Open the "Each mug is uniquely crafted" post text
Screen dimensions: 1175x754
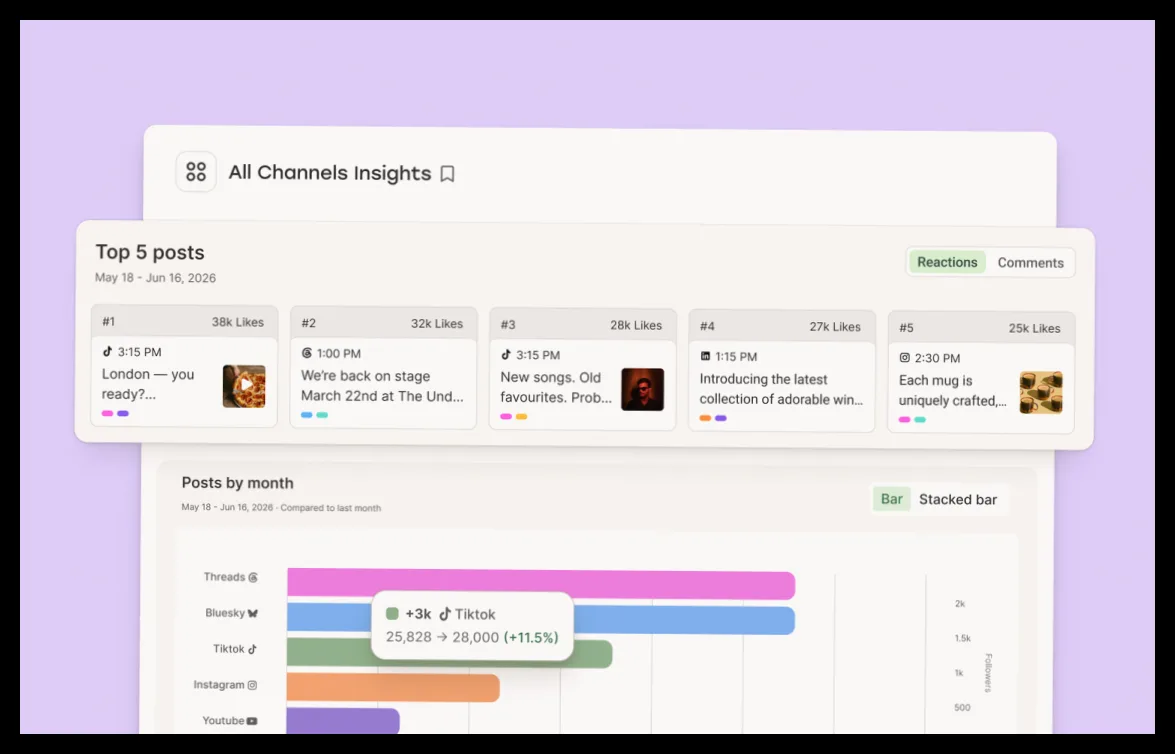tap(952, 390)
